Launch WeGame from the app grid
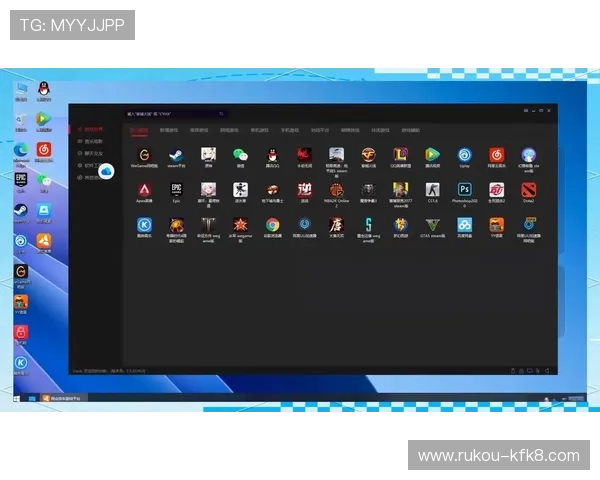 [x=144, y=155]
